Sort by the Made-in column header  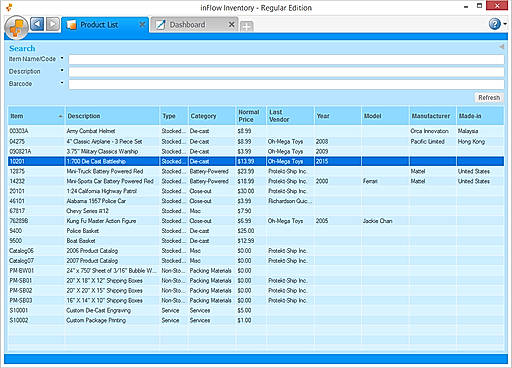coord(480,116)
